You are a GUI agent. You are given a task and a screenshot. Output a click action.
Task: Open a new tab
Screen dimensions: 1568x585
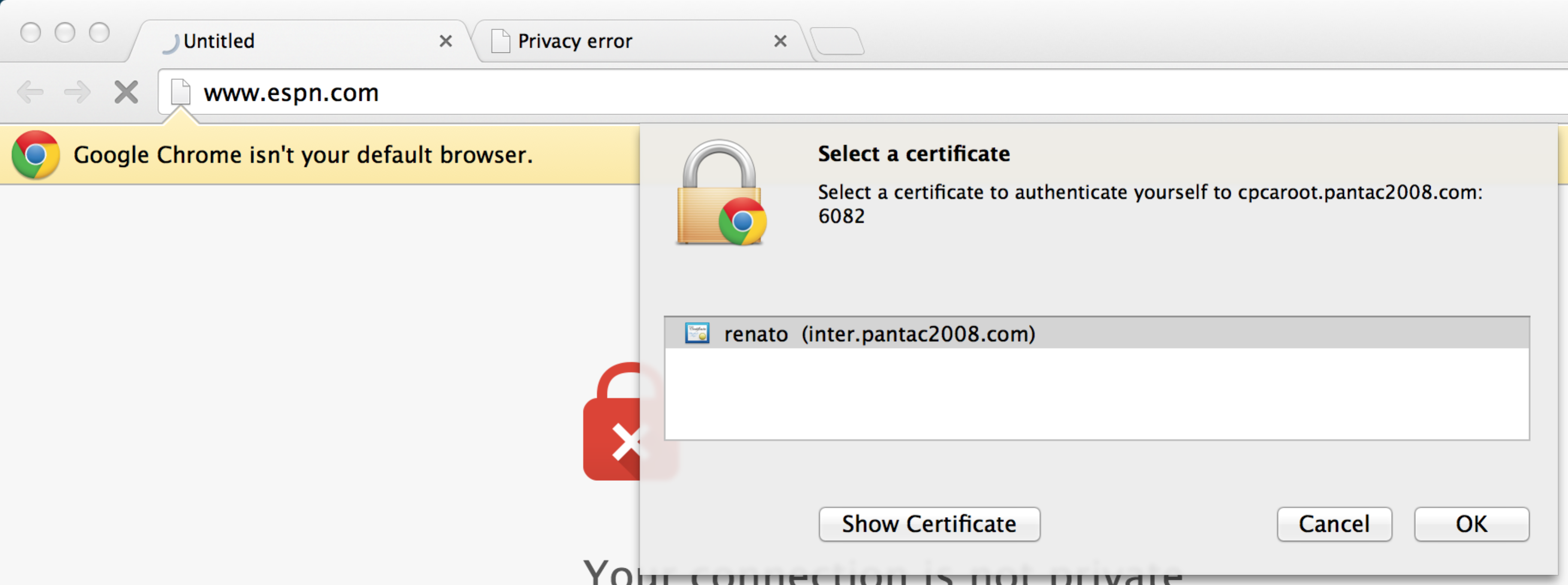click(x=838, y=41)
